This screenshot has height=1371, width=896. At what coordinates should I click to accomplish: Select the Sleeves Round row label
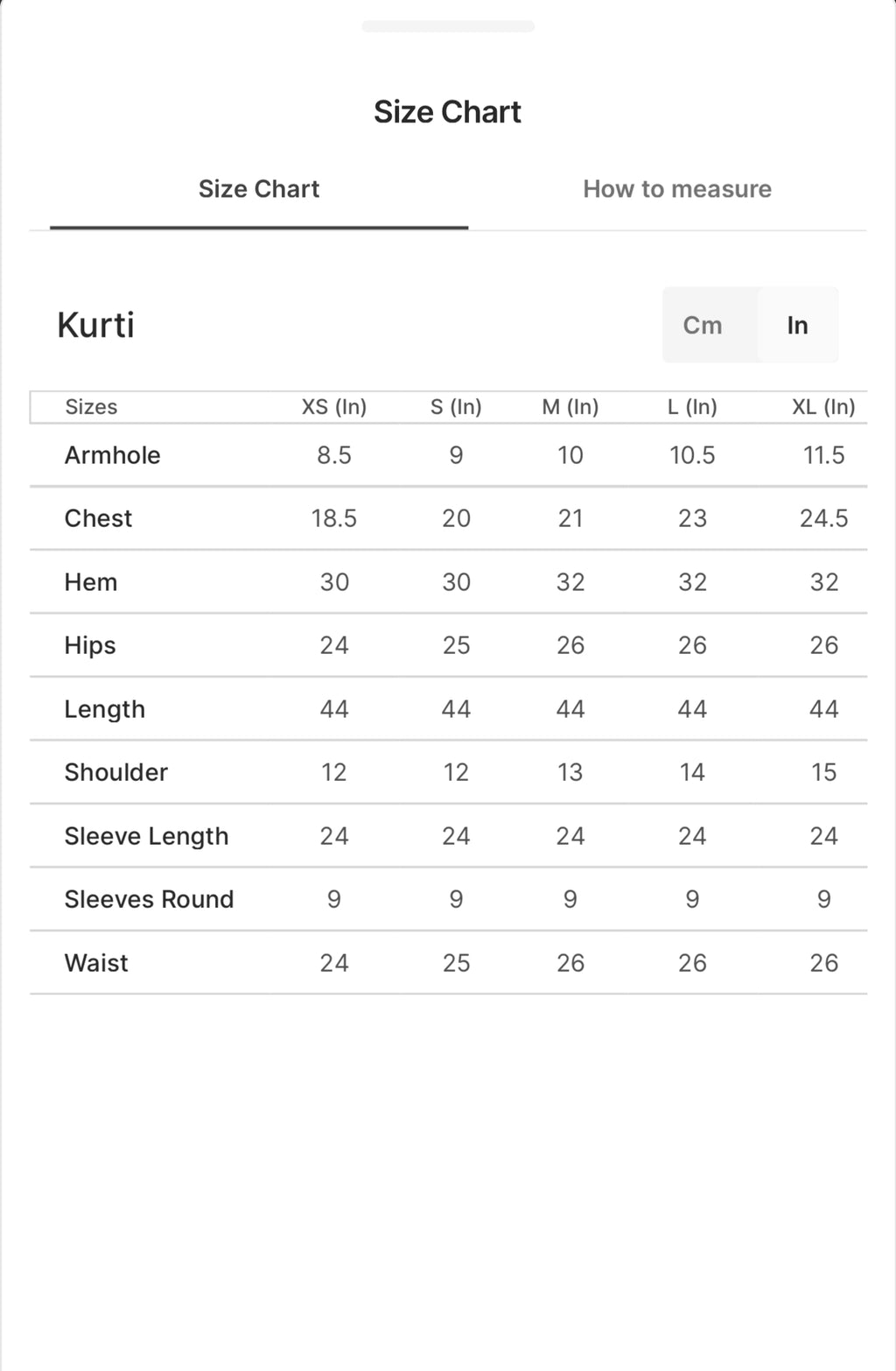point(149,899)
